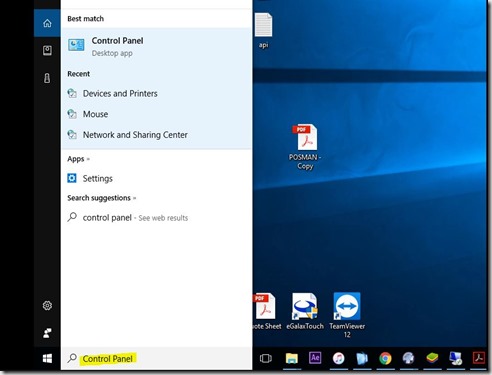Click the Windows Start button
The height and width of the screenshot is (375, 492).
click(x=47, y=359)
